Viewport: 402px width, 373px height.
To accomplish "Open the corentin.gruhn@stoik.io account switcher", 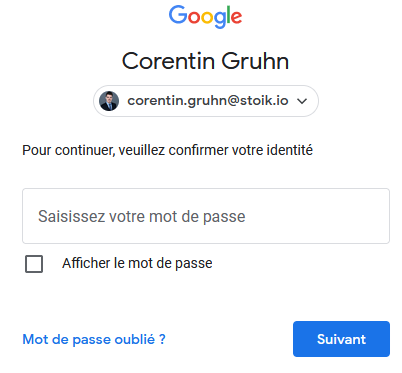I will coord(206,101).
